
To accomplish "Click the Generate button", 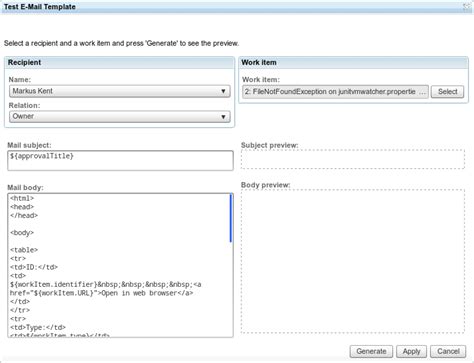I will pos(371,351).
